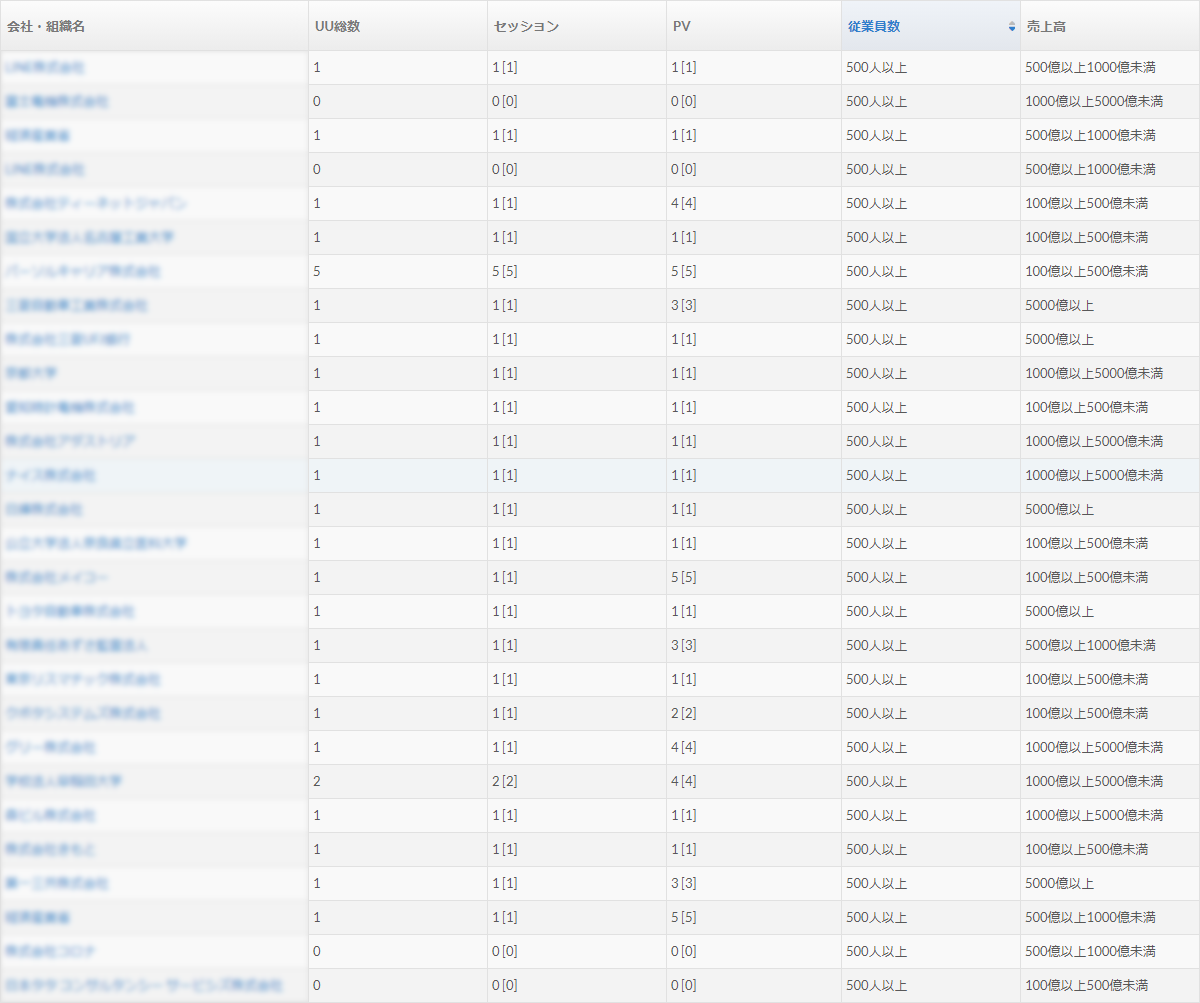Click the UU総数 cell showing 5
The height and width of the screenshot is (1003, 1200).
[317, 271]
